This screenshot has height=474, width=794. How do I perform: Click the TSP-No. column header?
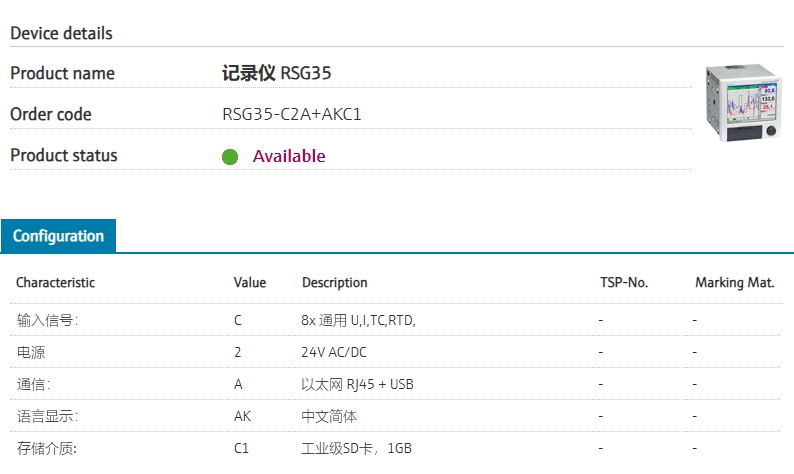[x=624, y=282]
